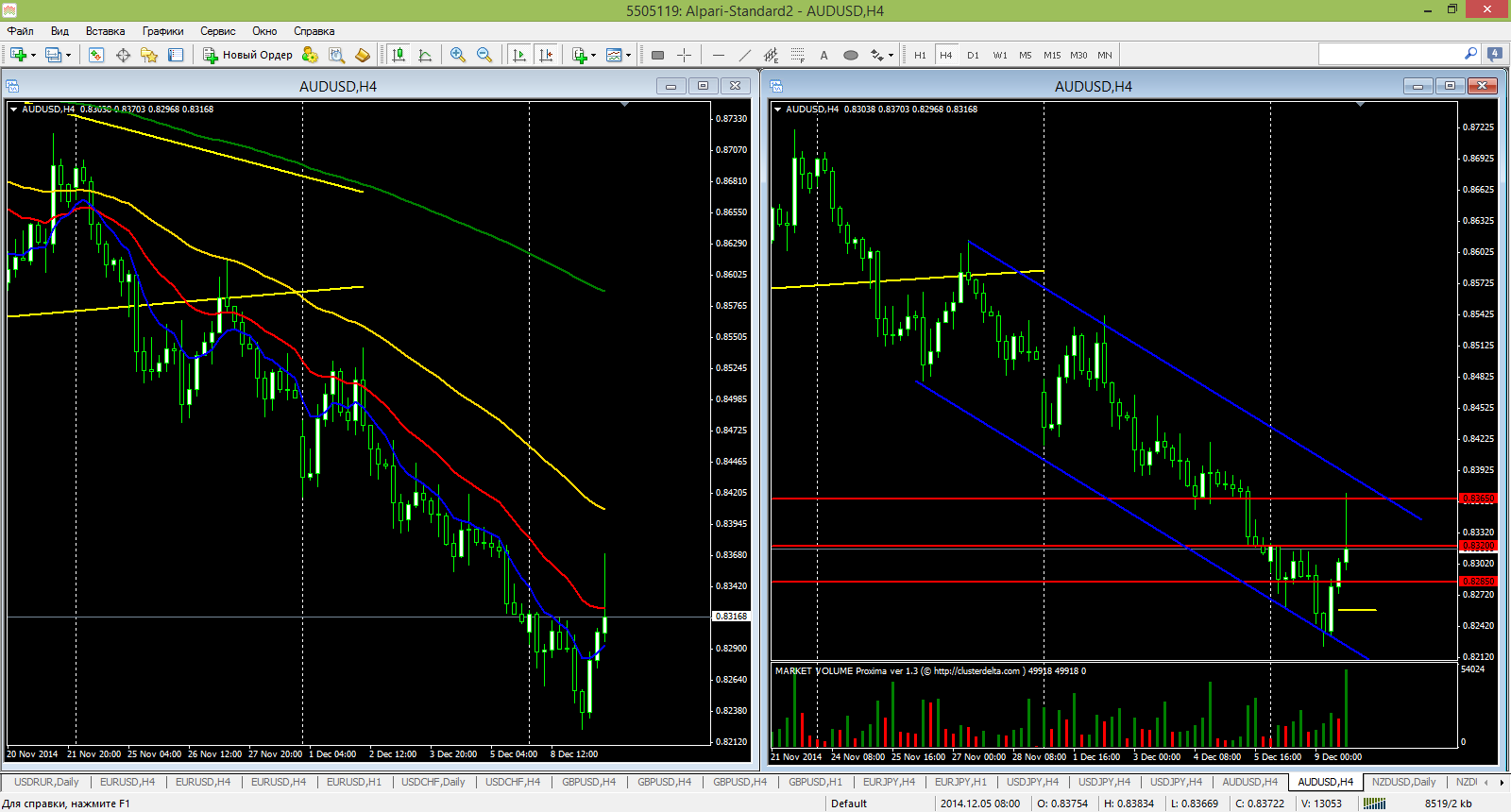Open the GBPUSD,H1 chart tab
Viewport: 1511px width, 812px height.
pyautogui.click(x=815, y=782)
